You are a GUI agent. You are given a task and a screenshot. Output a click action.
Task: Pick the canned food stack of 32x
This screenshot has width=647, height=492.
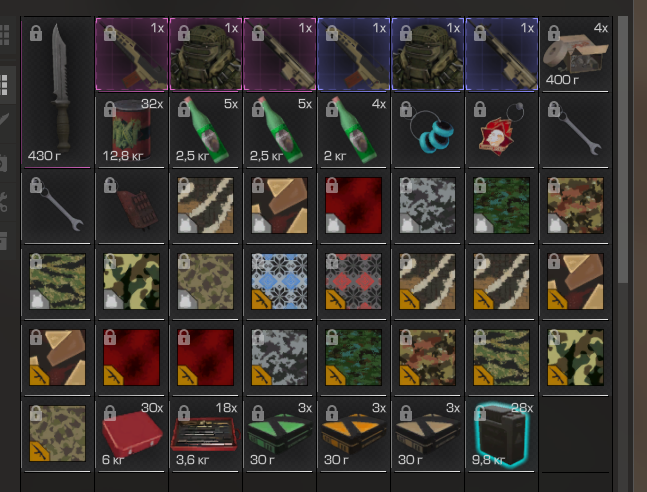point(131,130)
